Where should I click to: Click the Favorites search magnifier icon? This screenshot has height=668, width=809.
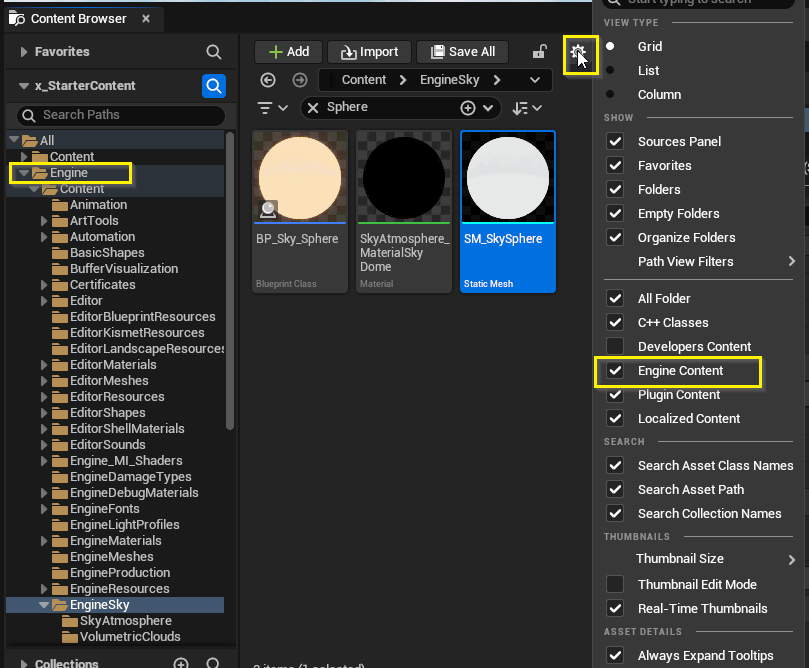[x=213, y=52]
